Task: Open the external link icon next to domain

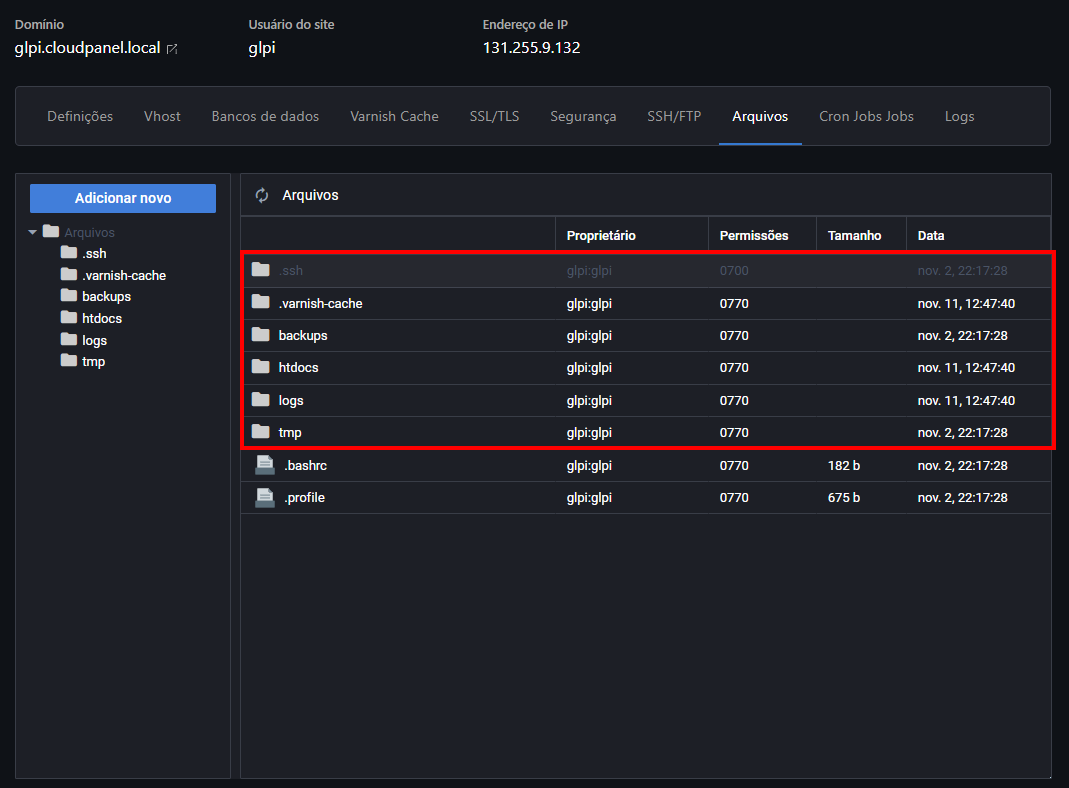Action: (x=172, y=49)
